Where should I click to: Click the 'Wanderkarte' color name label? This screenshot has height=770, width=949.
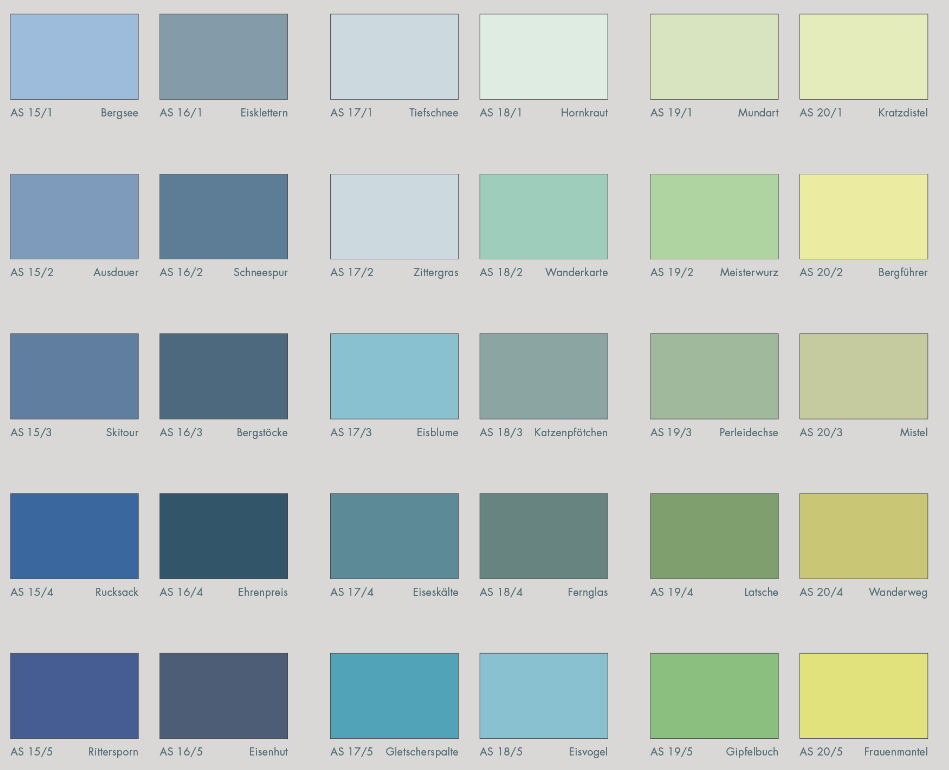click(576, 272)
